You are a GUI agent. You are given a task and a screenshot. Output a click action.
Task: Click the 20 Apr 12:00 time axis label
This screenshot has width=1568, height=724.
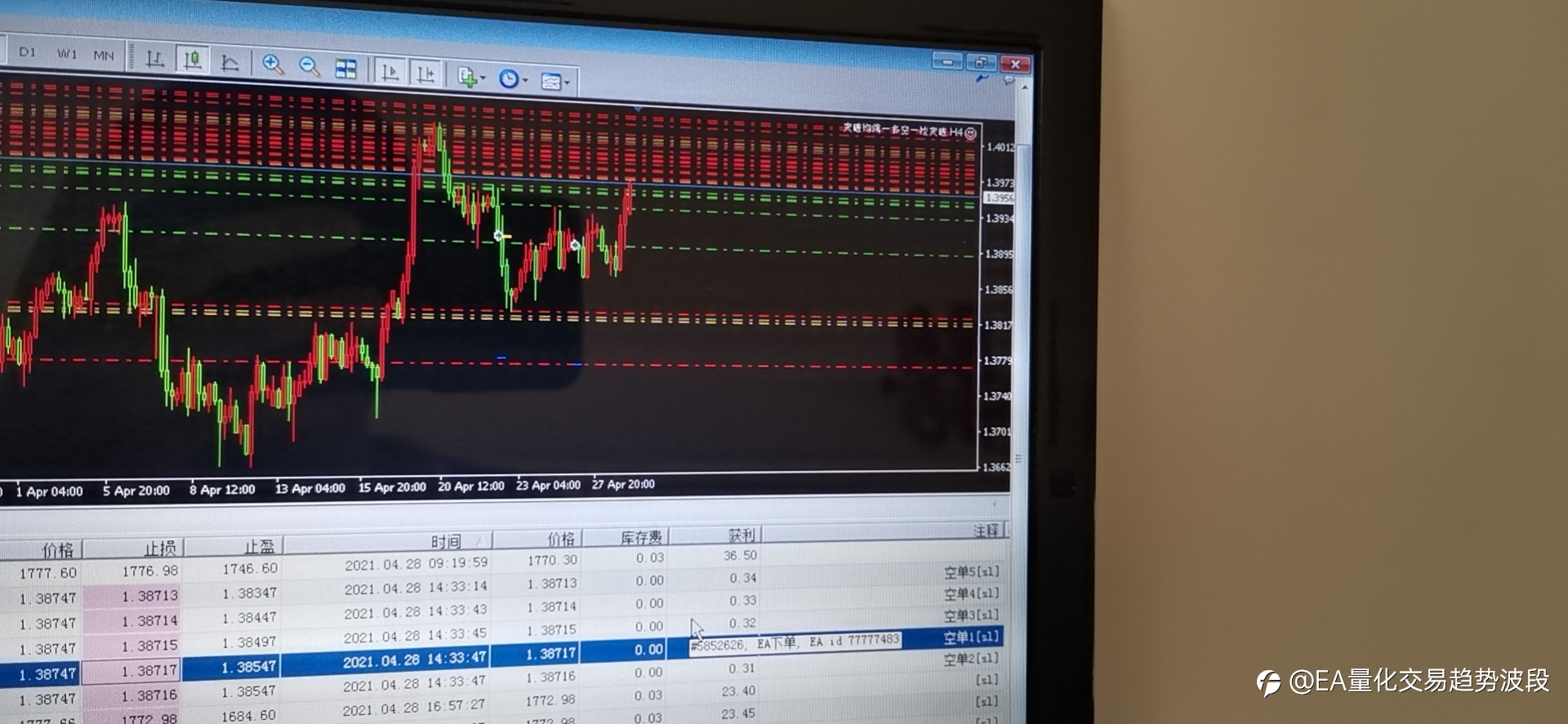(x=471, y=486)
